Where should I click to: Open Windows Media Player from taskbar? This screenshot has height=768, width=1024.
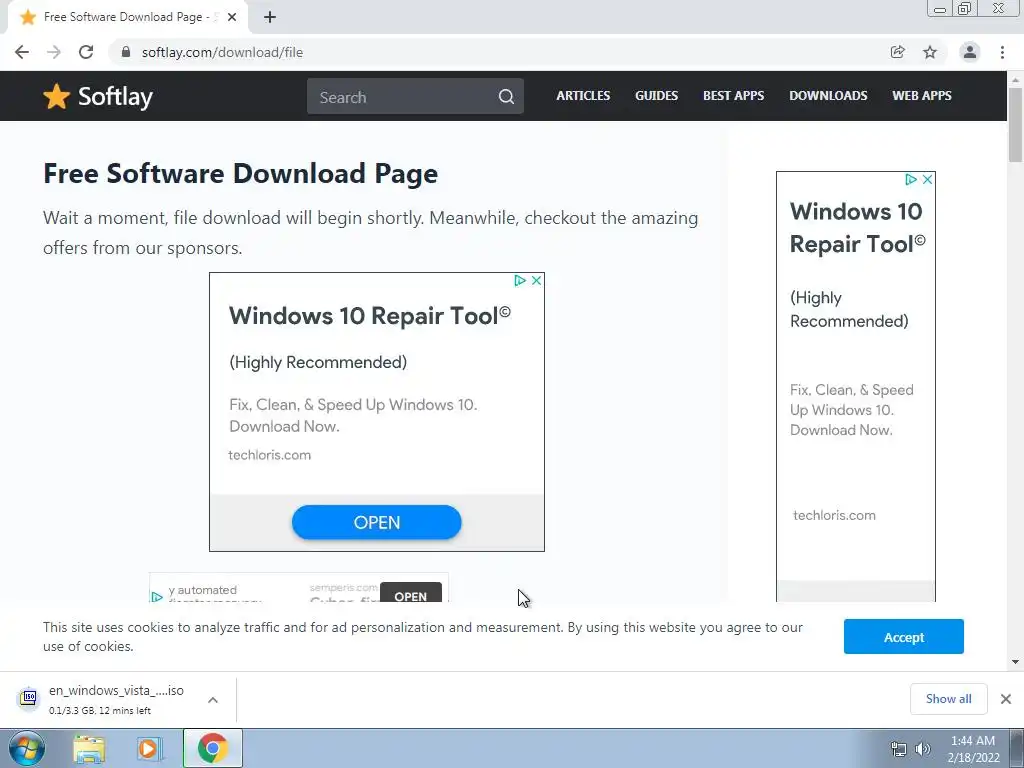coord(149,749)
